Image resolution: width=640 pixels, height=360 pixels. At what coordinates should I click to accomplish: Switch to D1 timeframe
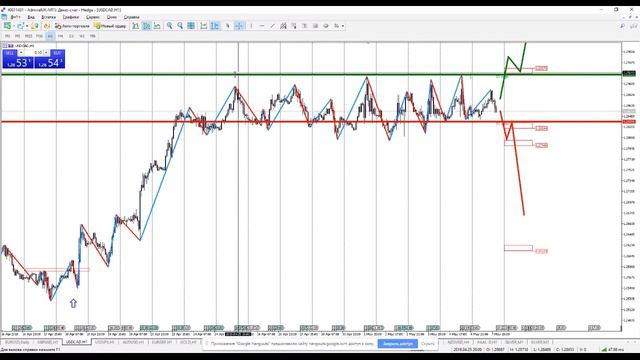click(71, 36)
